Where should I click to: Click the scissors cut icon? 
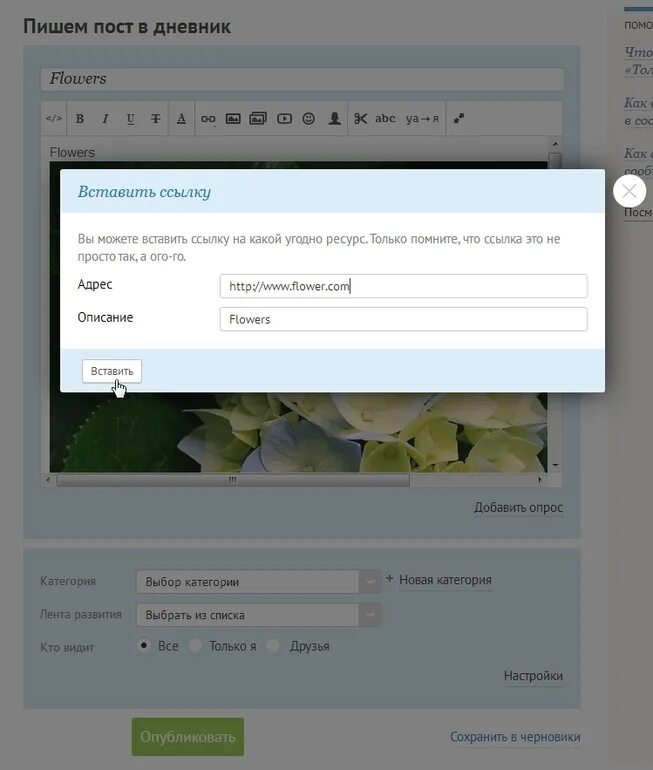pyautogui.click(x=361, y=118)
